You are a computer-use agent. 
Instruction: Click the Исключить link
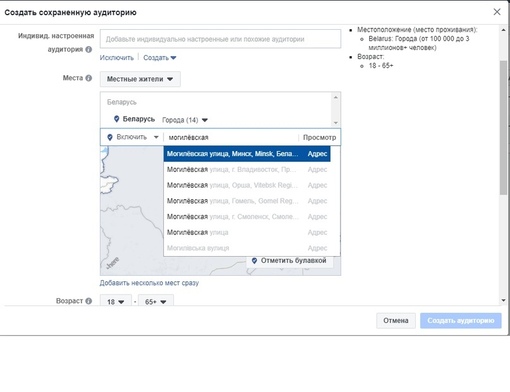117,58
